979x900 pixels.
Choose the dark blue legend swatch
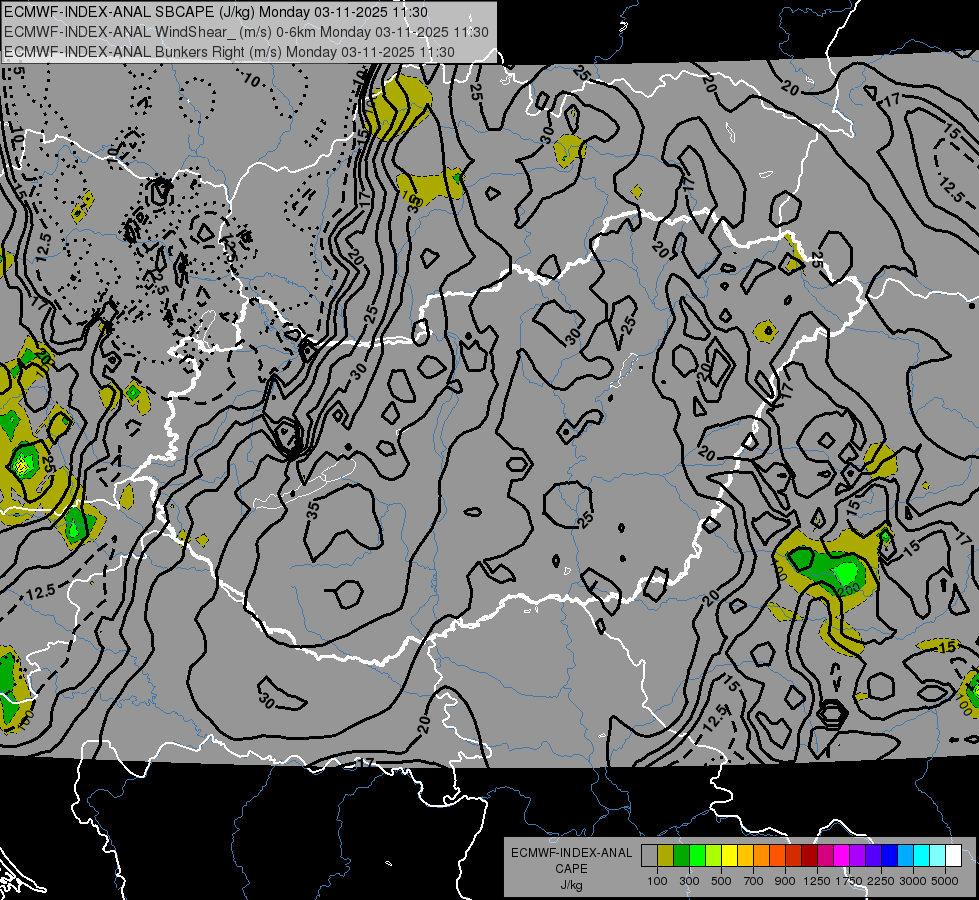889,855
